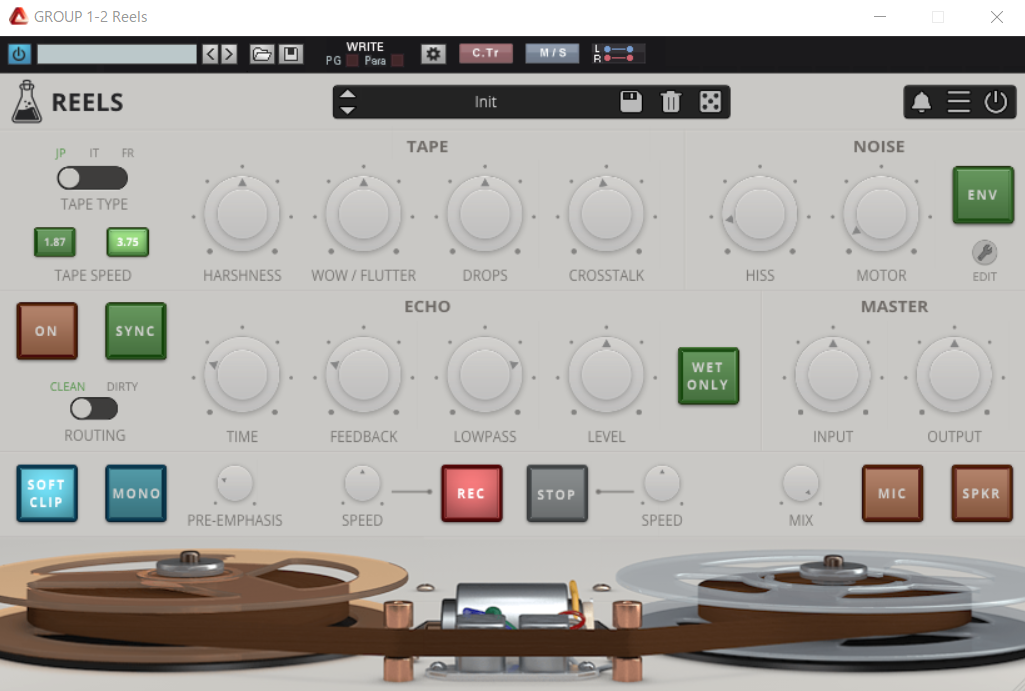Click the Crosstalk knob
Viewport: 1025px width, 691px height.
(x=606, y=214)
